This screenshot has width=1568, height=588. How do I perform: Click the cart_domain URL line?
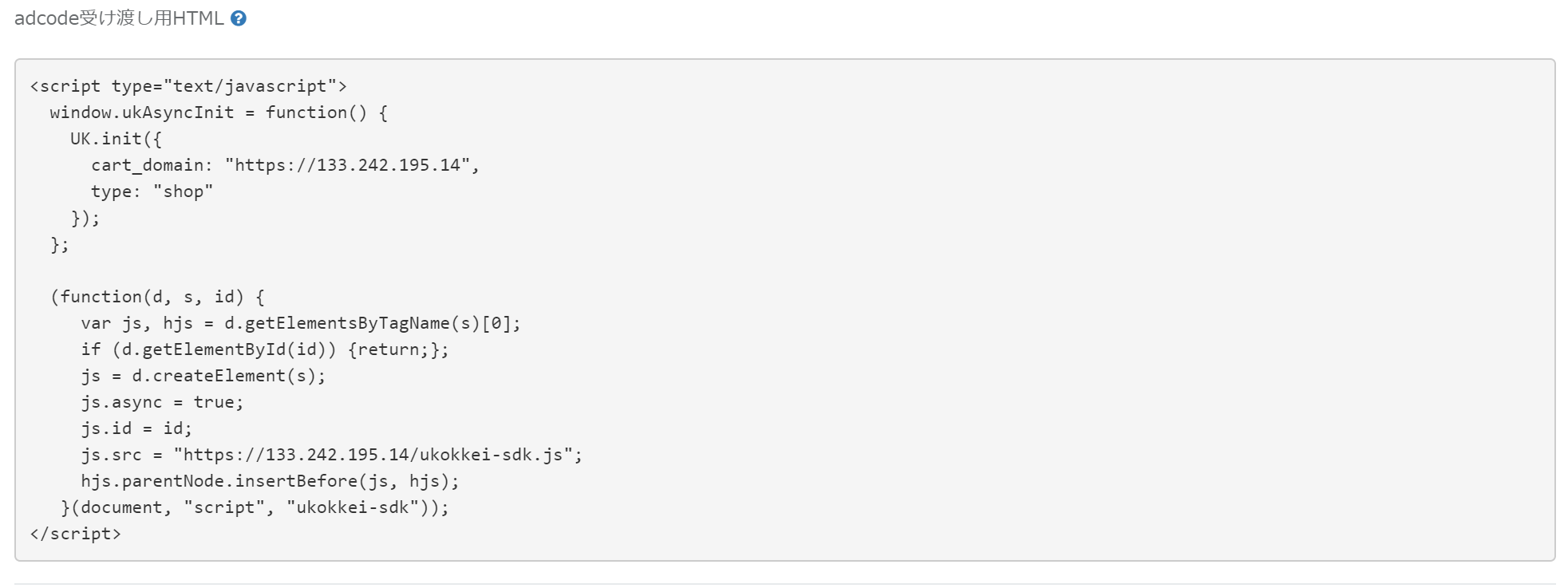pyautogui.click(x=285, y=165)
